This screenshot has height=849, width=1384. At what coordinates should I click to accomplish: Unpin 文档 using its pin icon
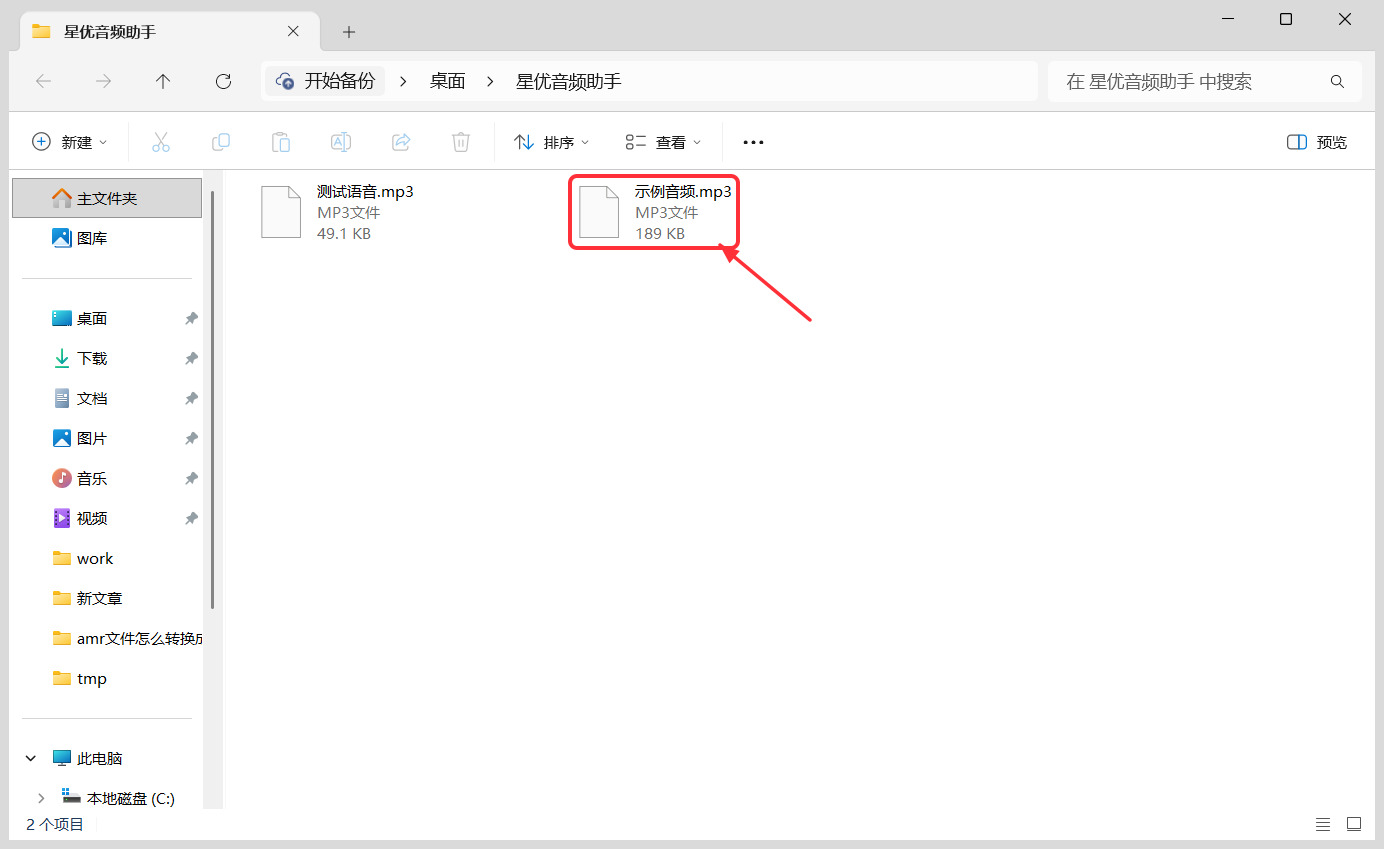tap(191, 399)
